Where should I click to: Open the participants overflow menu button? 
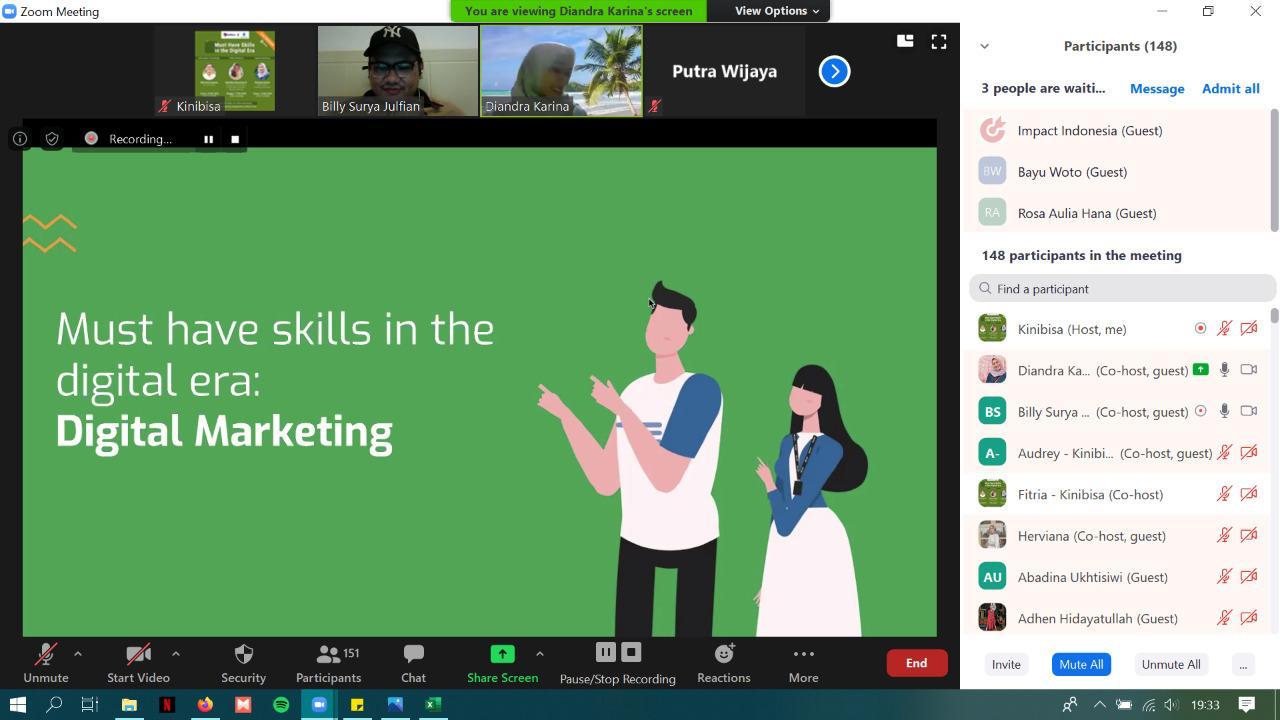tap(1243, 664)
